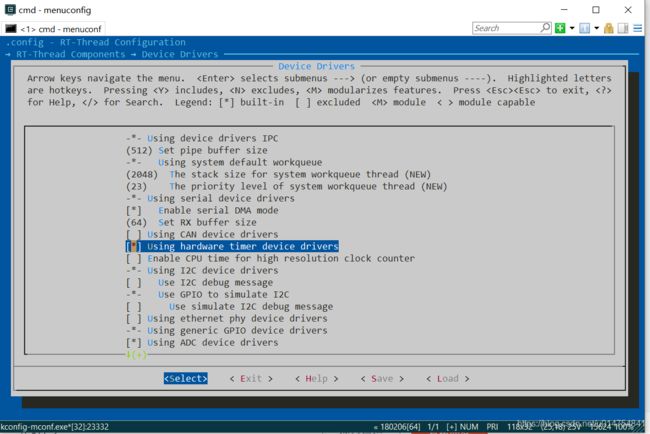Click the green new console plus icon

coord(560,28)
